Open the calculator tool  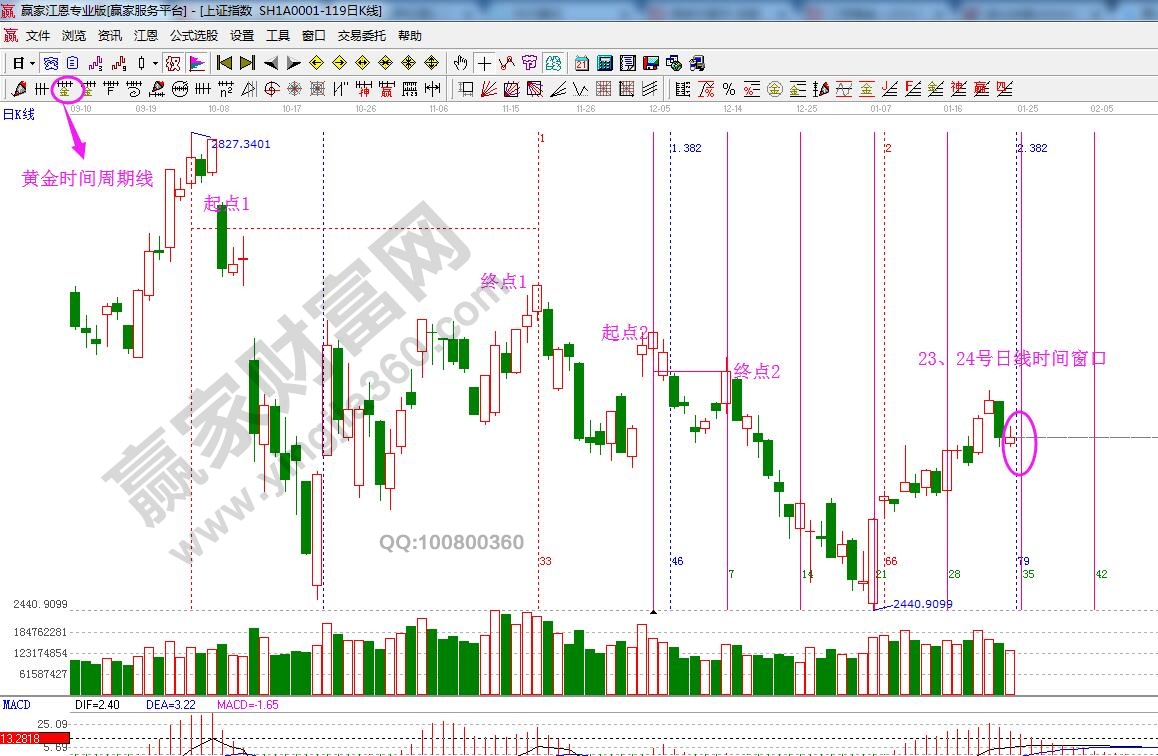[x=605, y=63]
